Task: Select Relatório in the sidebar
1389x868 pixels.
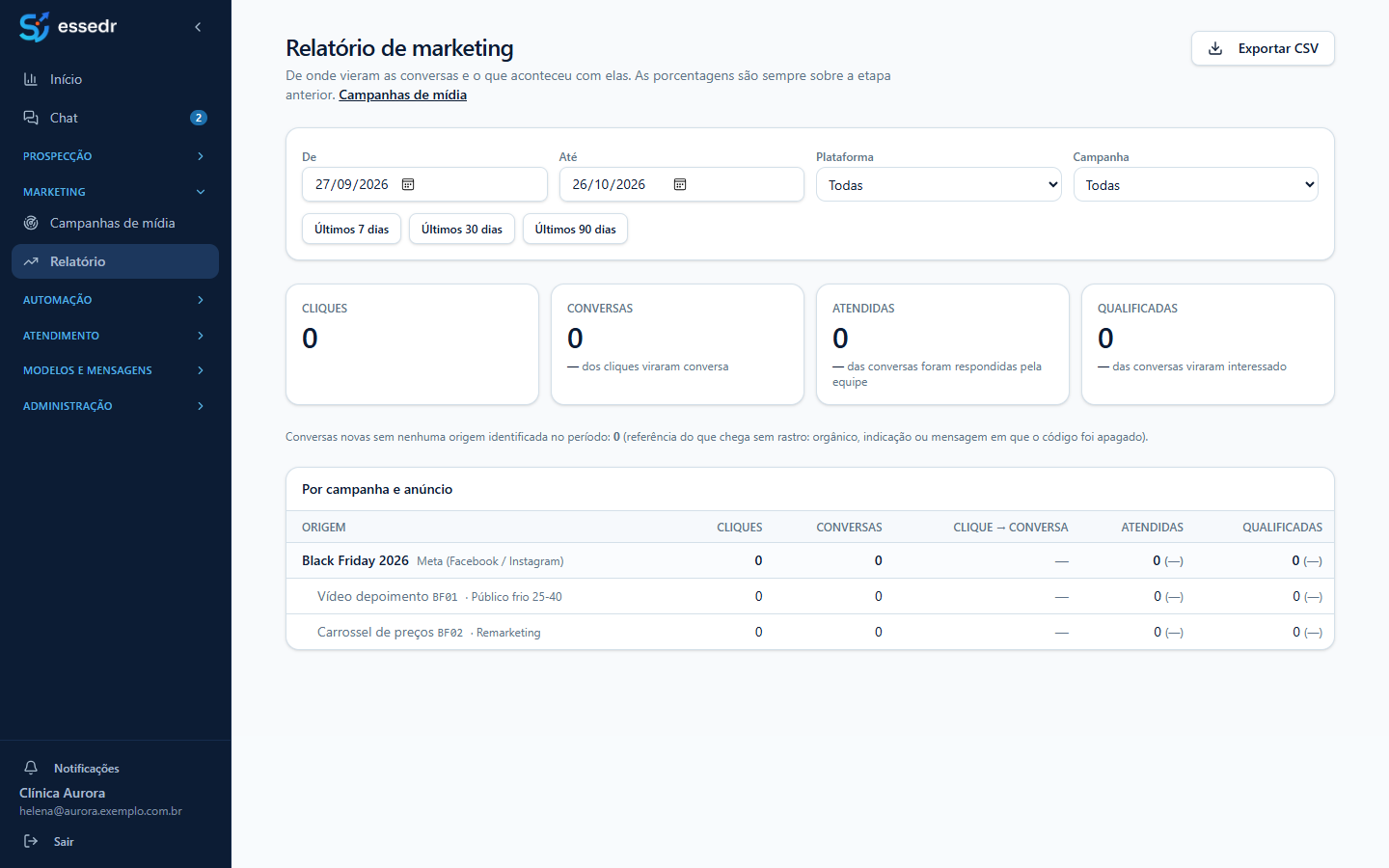Action: (x=116, y=261)
